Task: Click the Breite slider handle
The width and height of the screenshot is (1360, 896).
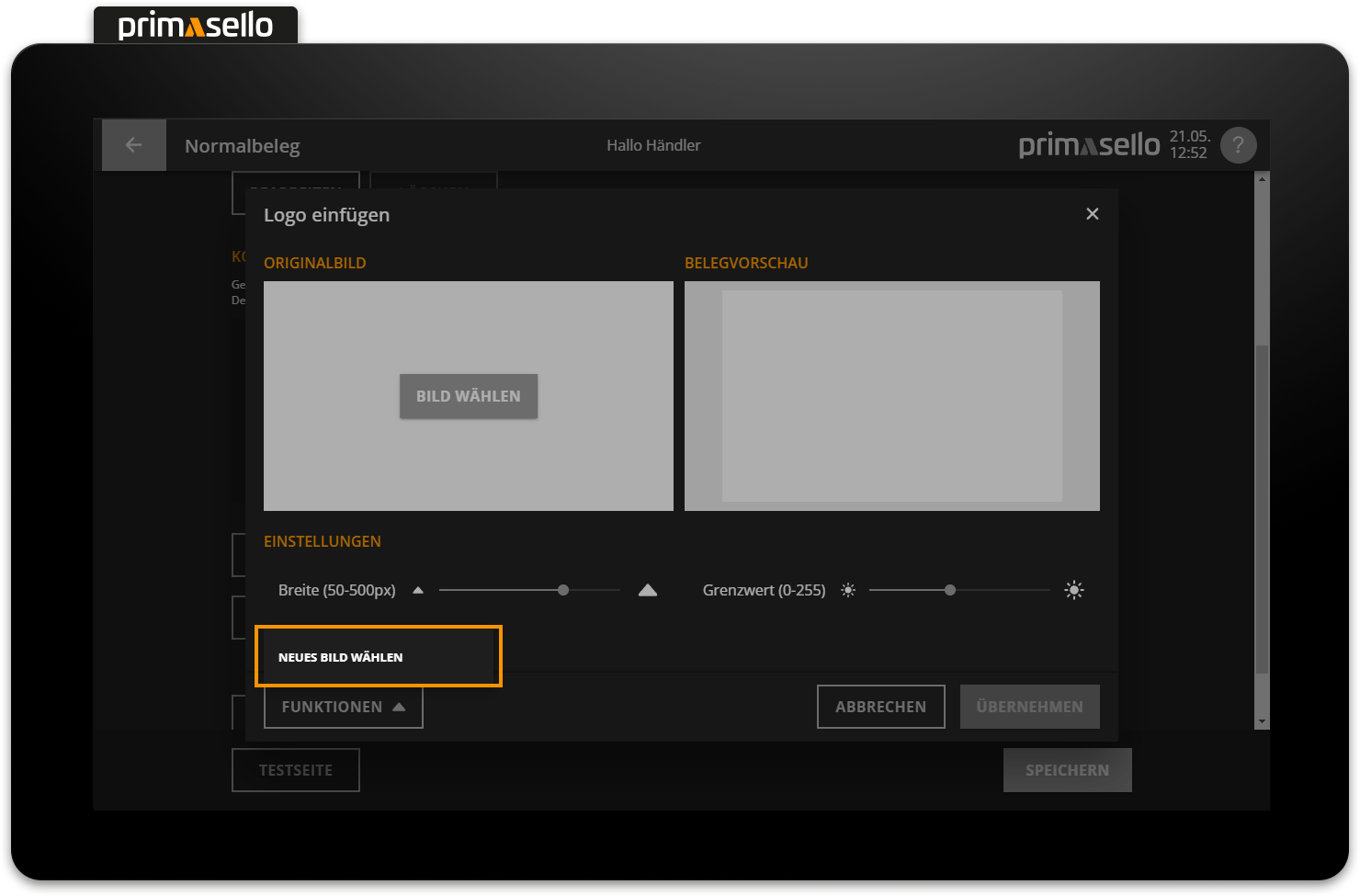Action: (x=563, y=590)
